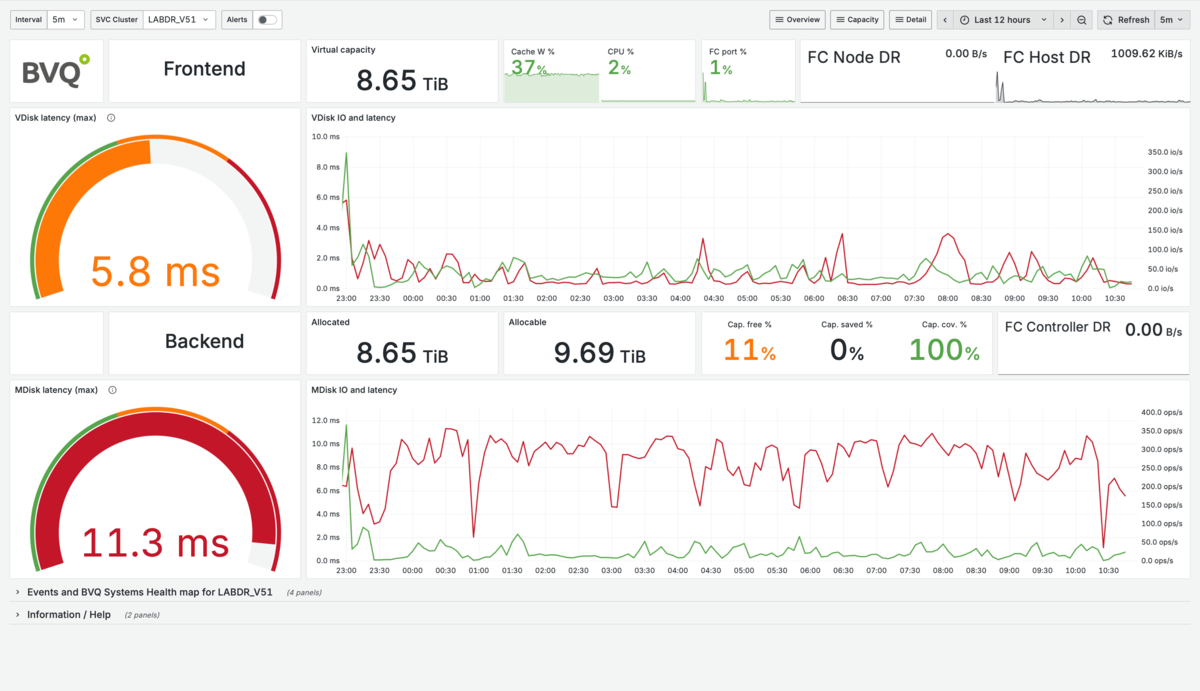Open the SVC Cluster LABDR_V51 dropdown
Screen dimensions: 1200x691
click(178, 20)
